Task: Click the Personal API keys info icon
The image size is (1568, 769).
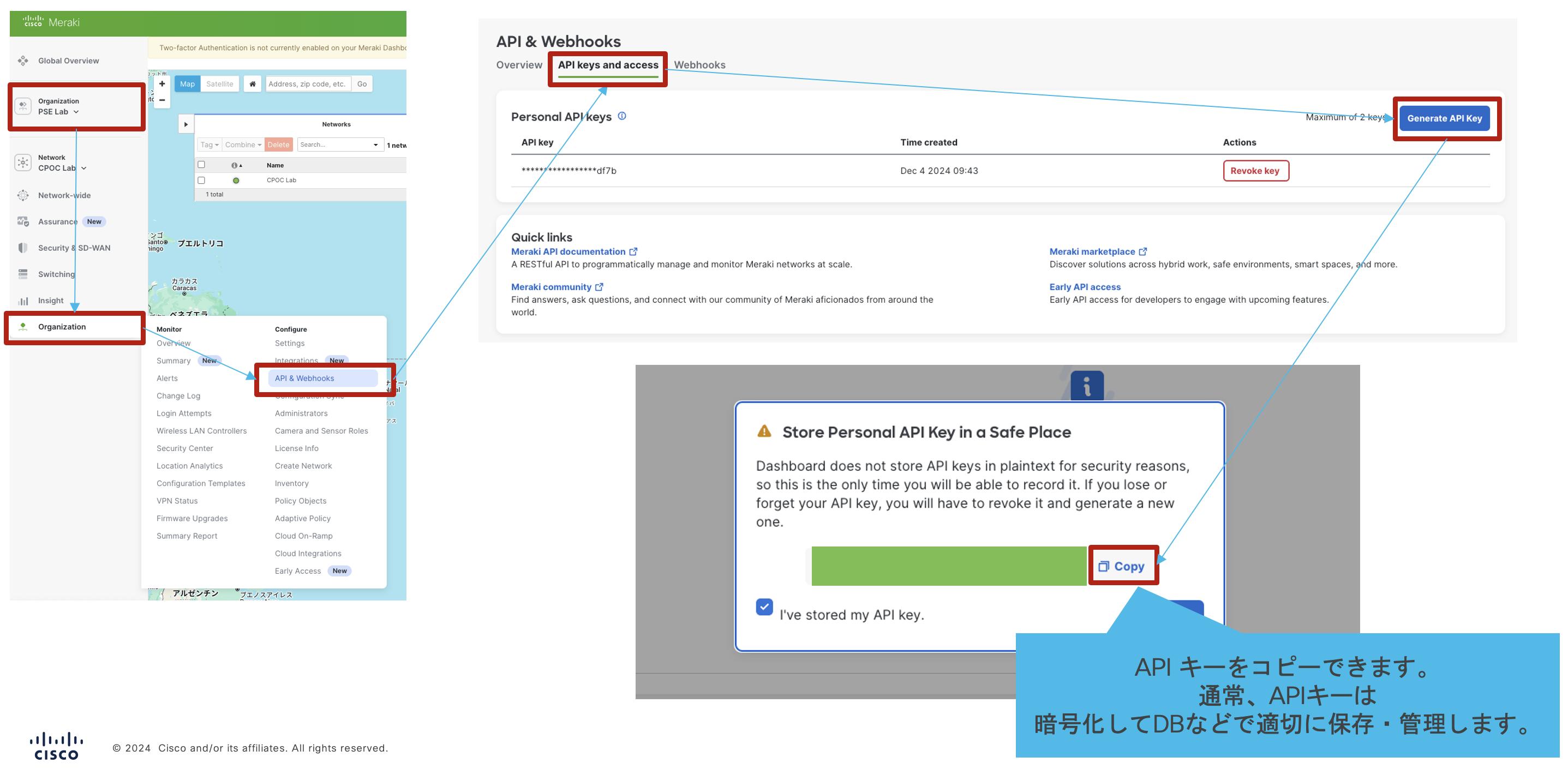Action: [x=621, y=116]
